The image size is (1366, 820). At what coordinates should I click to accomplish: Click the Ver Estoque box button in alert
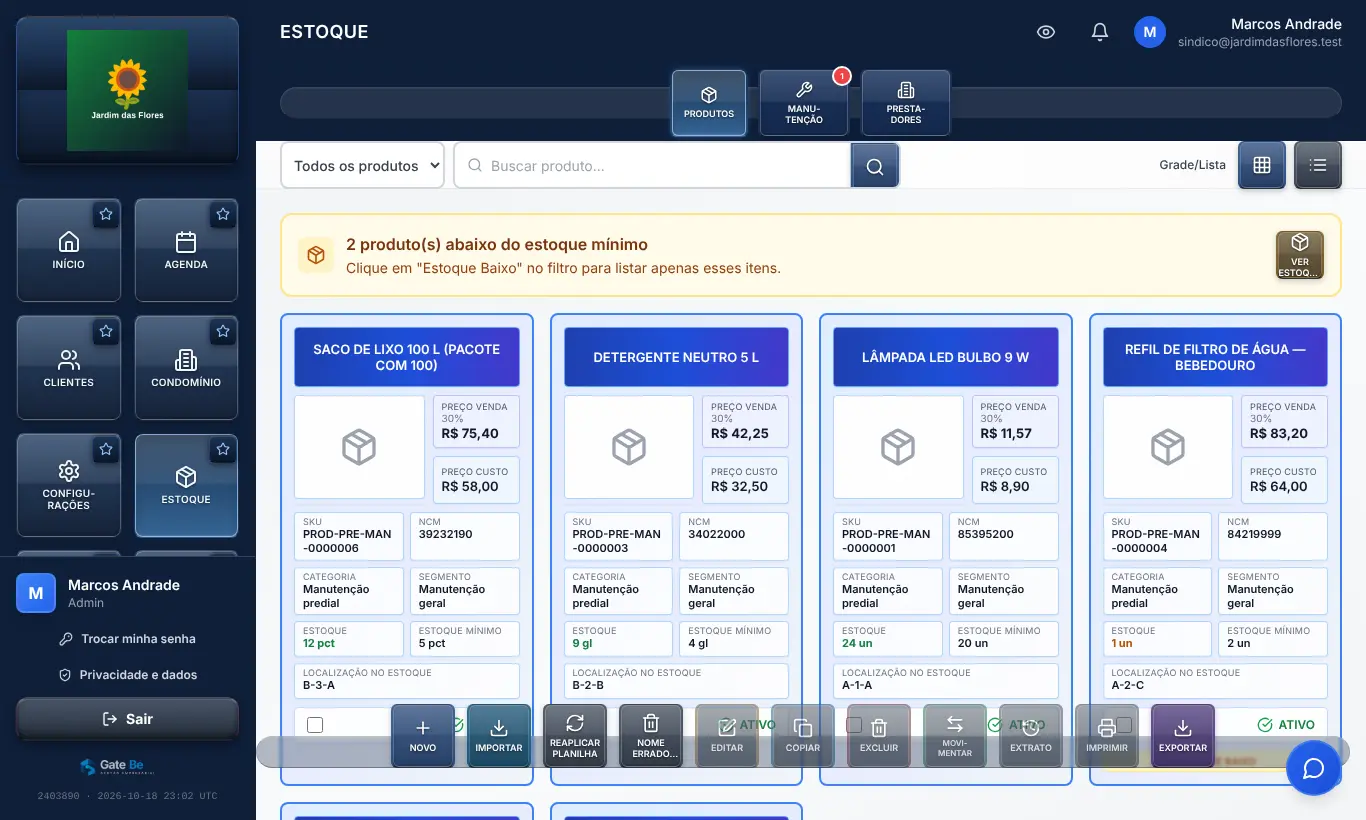click(1300, 255)
